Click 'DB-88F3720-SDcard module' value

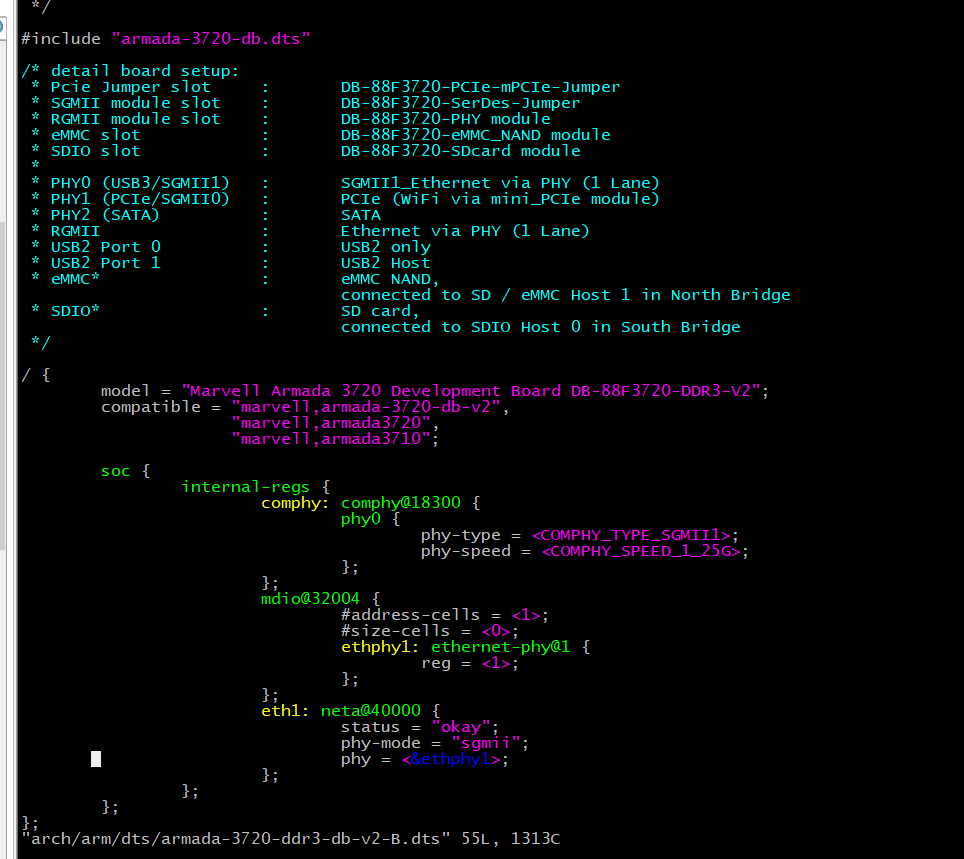pyautogui.click(x=460, y=151)
